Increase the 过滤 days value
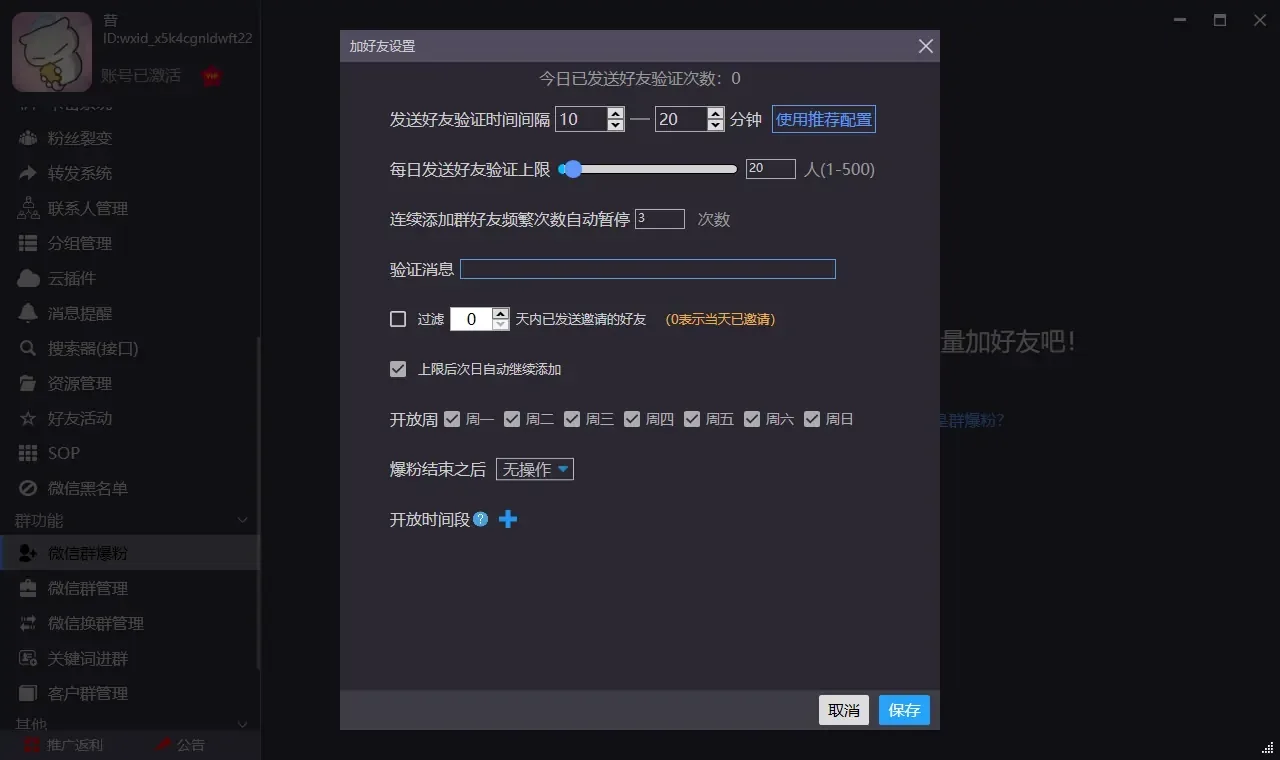The image size is (1280, 760). (x=501, y=313)
